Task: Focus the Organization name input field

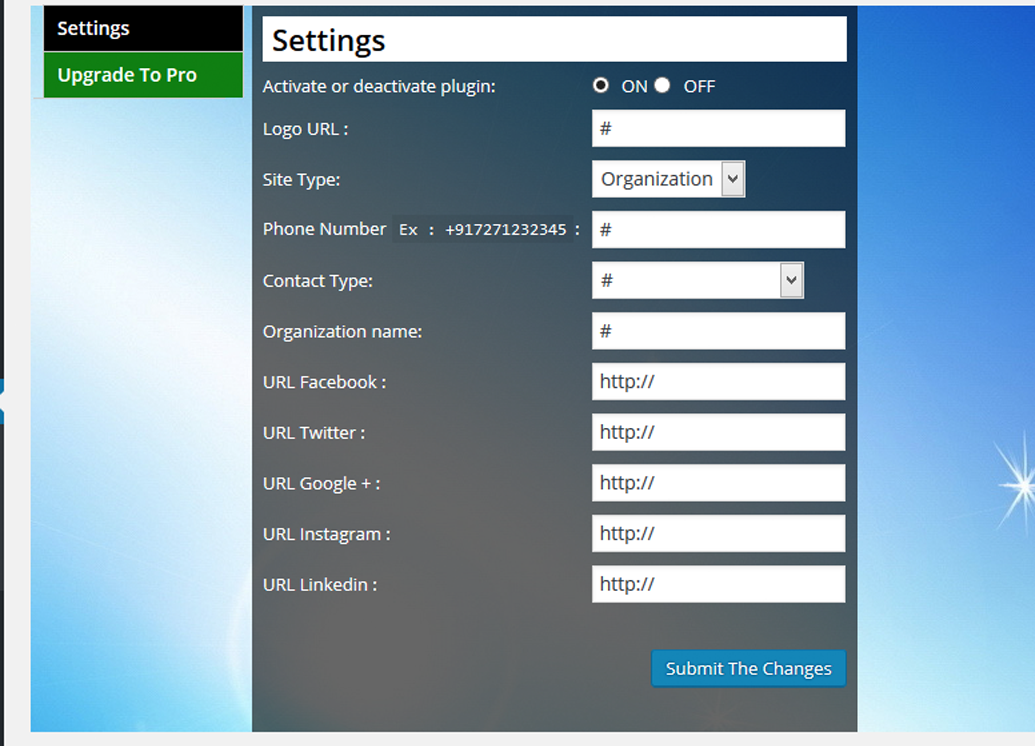Action: [718, 331]
